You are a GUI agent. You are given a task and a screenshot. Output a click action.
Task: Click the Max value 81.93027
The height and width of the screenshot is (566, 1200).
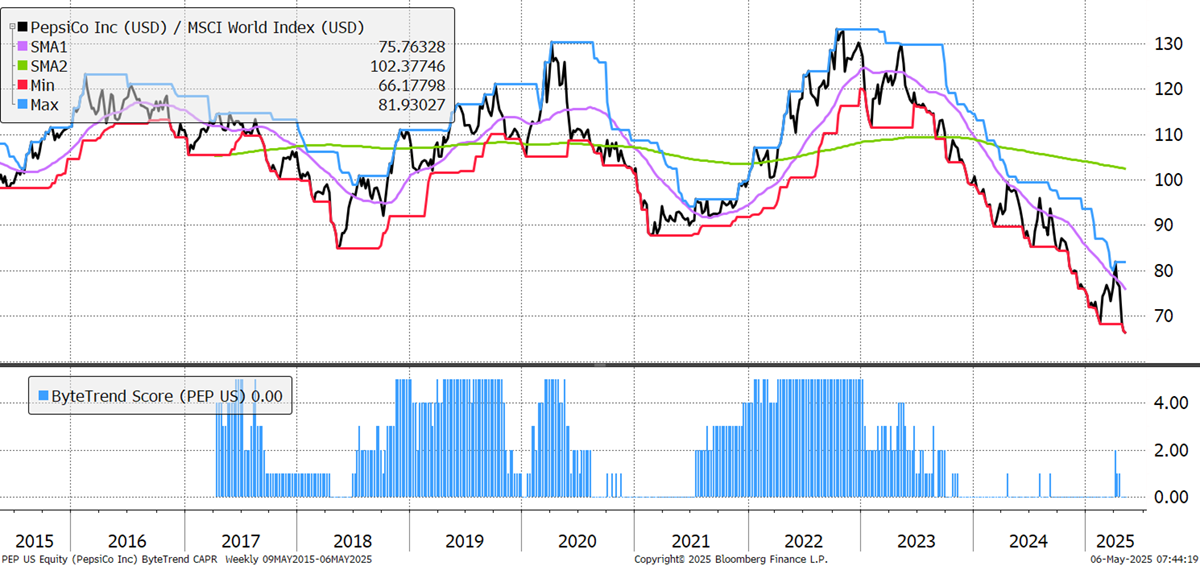coord(411,105)
